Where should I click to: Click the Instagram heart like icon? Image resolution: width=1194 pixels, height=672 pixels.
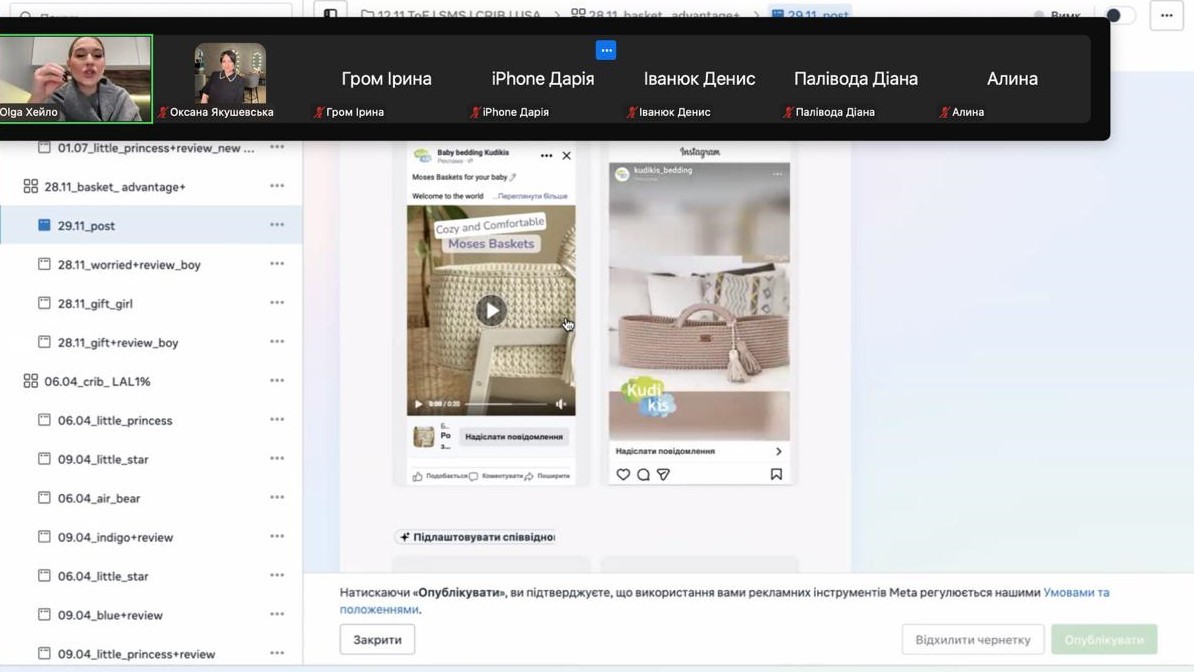[623, 475]
